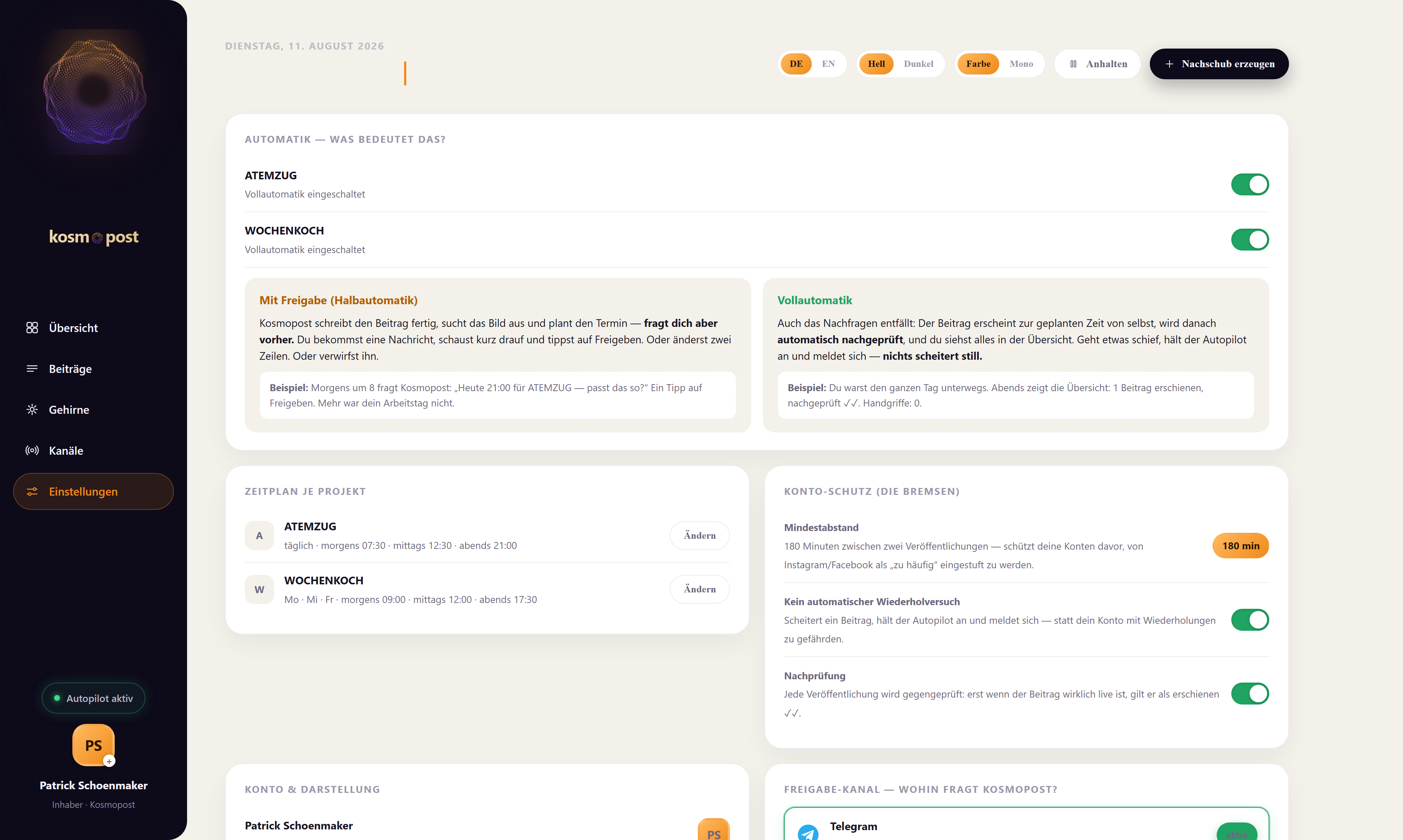Open the Übersicht grid icon
The image size is (1403, 840).
click(32, 328)
